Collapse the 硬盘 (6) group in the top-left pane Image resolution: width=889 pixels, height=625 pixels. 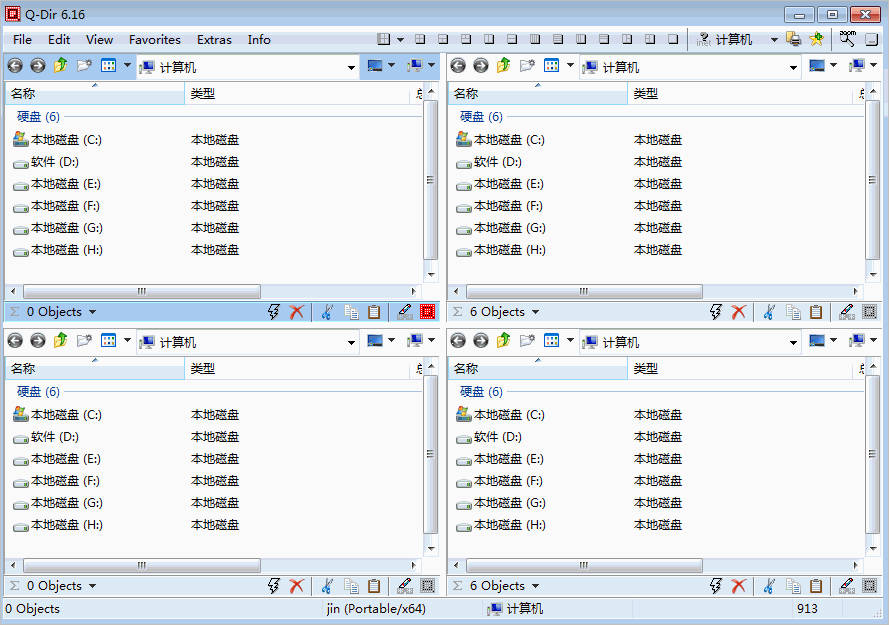tap(38, 117)
